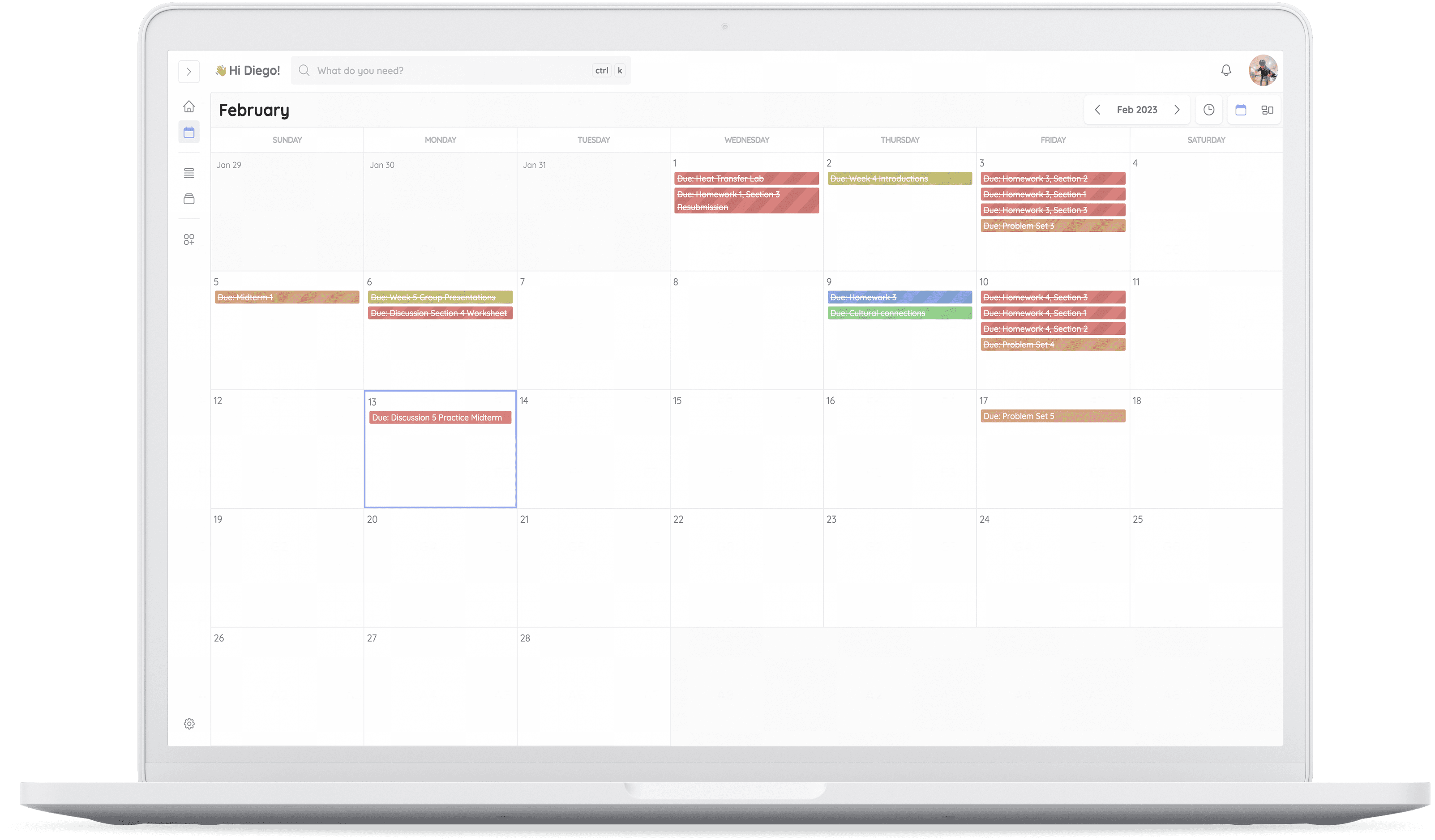Open notifications bell
The width and height of the screenshot is (1435, 840).
[x=1226, y=70]
